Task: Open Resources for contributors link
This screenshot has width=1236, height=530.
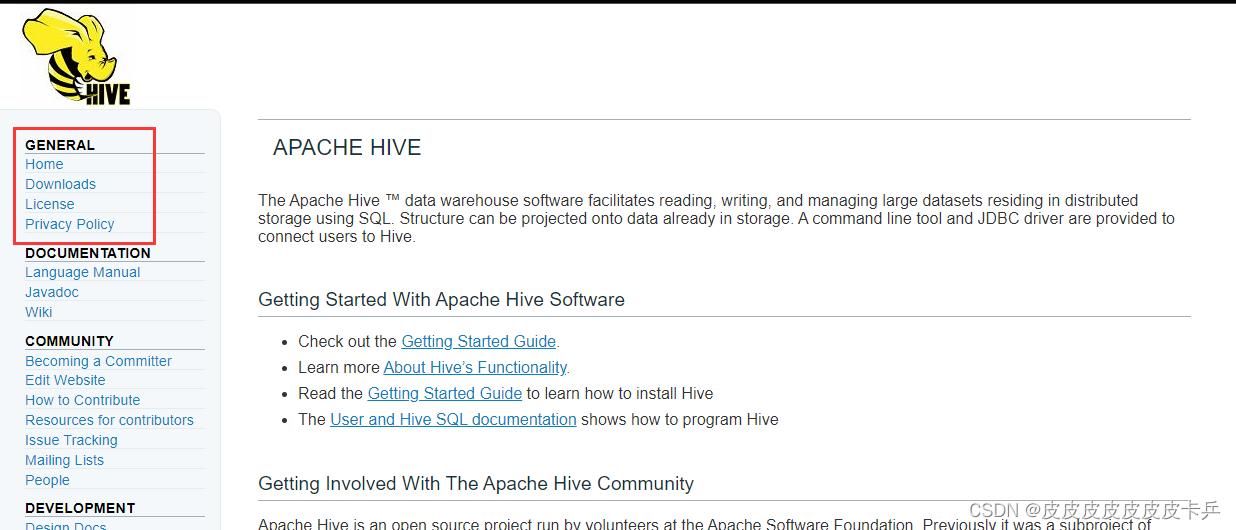Action: [109, 420]
